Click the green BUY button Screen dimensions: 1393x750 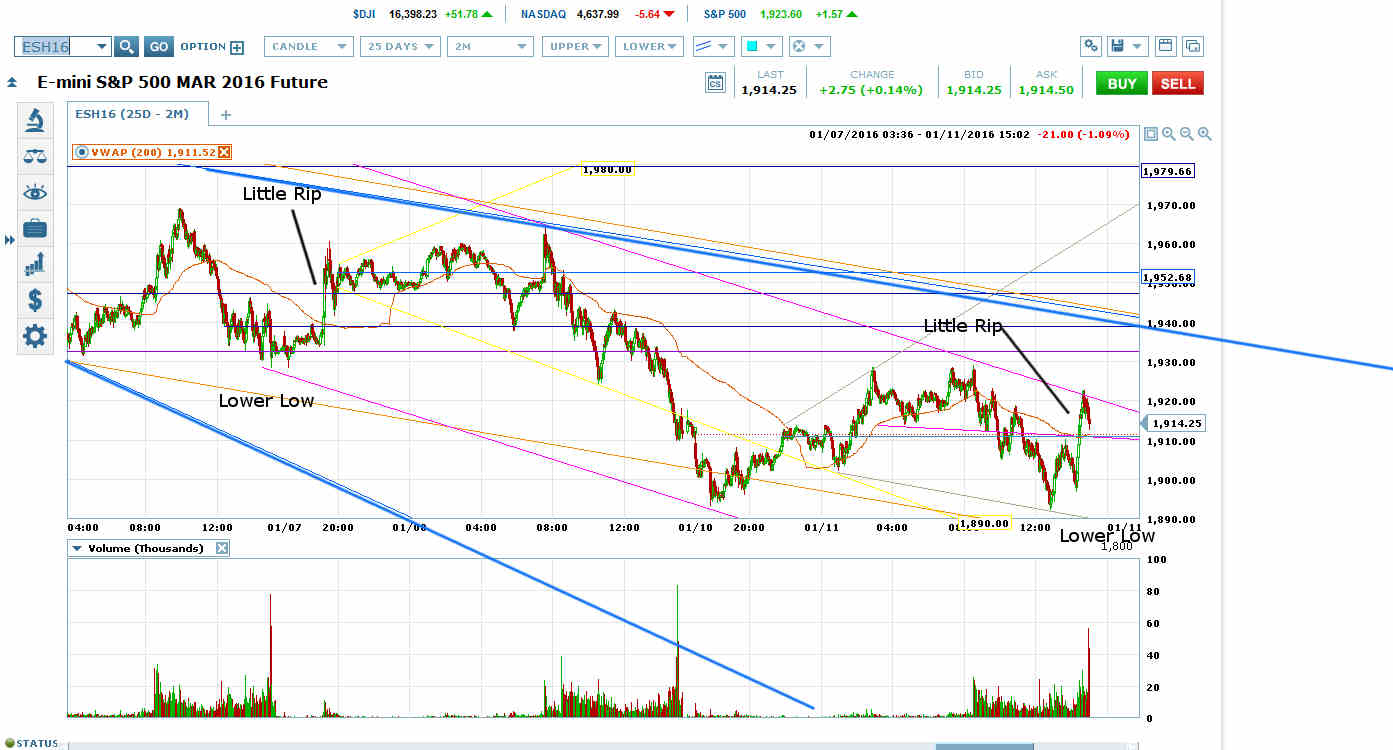coord(1121,83)
